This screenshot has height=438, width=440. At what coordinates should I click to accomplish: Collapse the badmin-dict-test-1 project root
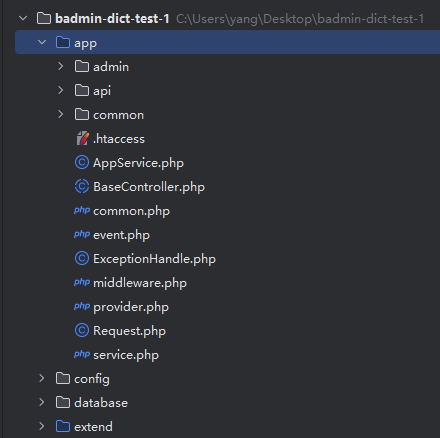[23, 18]
